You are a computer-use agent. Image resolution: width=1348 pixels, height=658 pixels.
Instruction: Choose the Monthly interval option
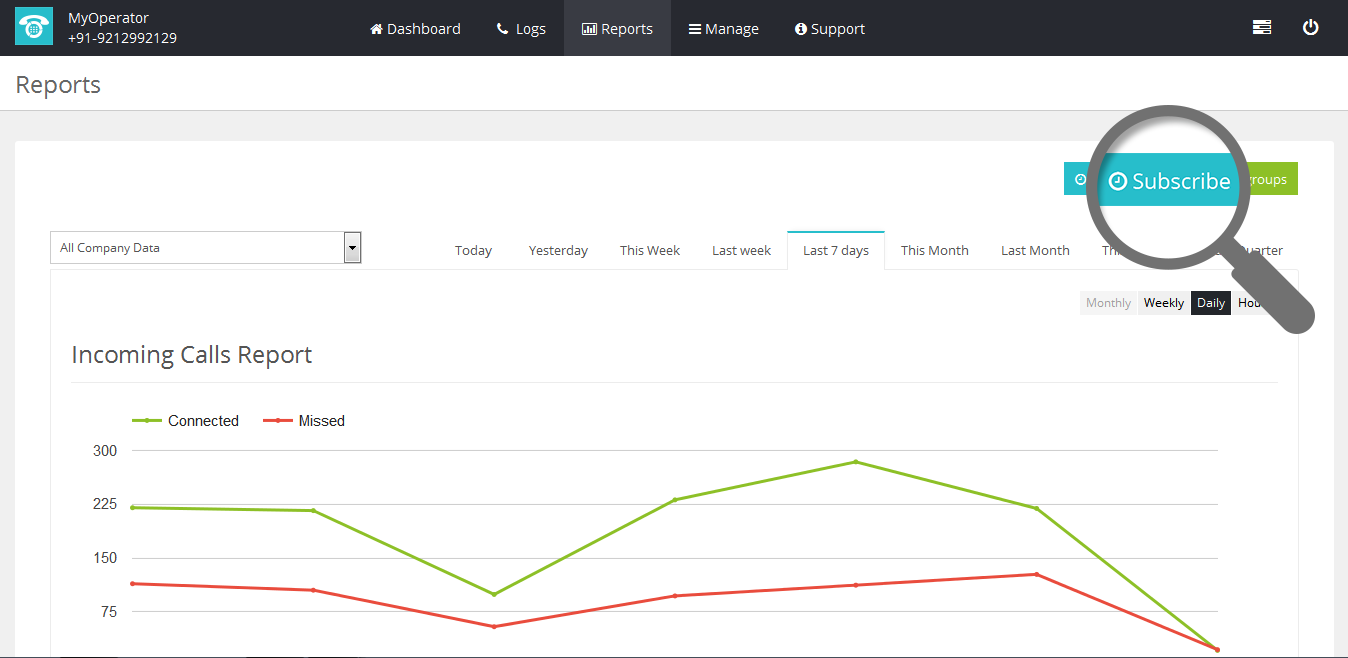click(1108, 303)
